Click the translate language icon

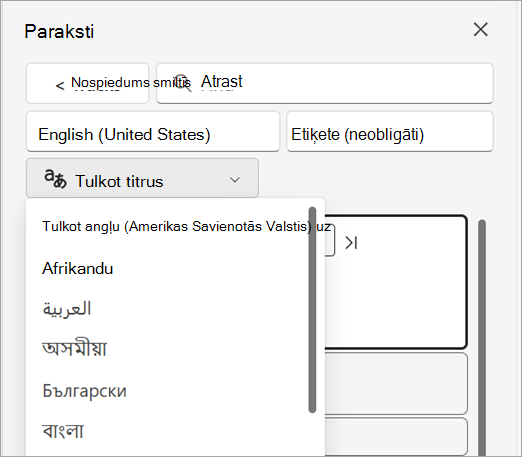point(55,179)
